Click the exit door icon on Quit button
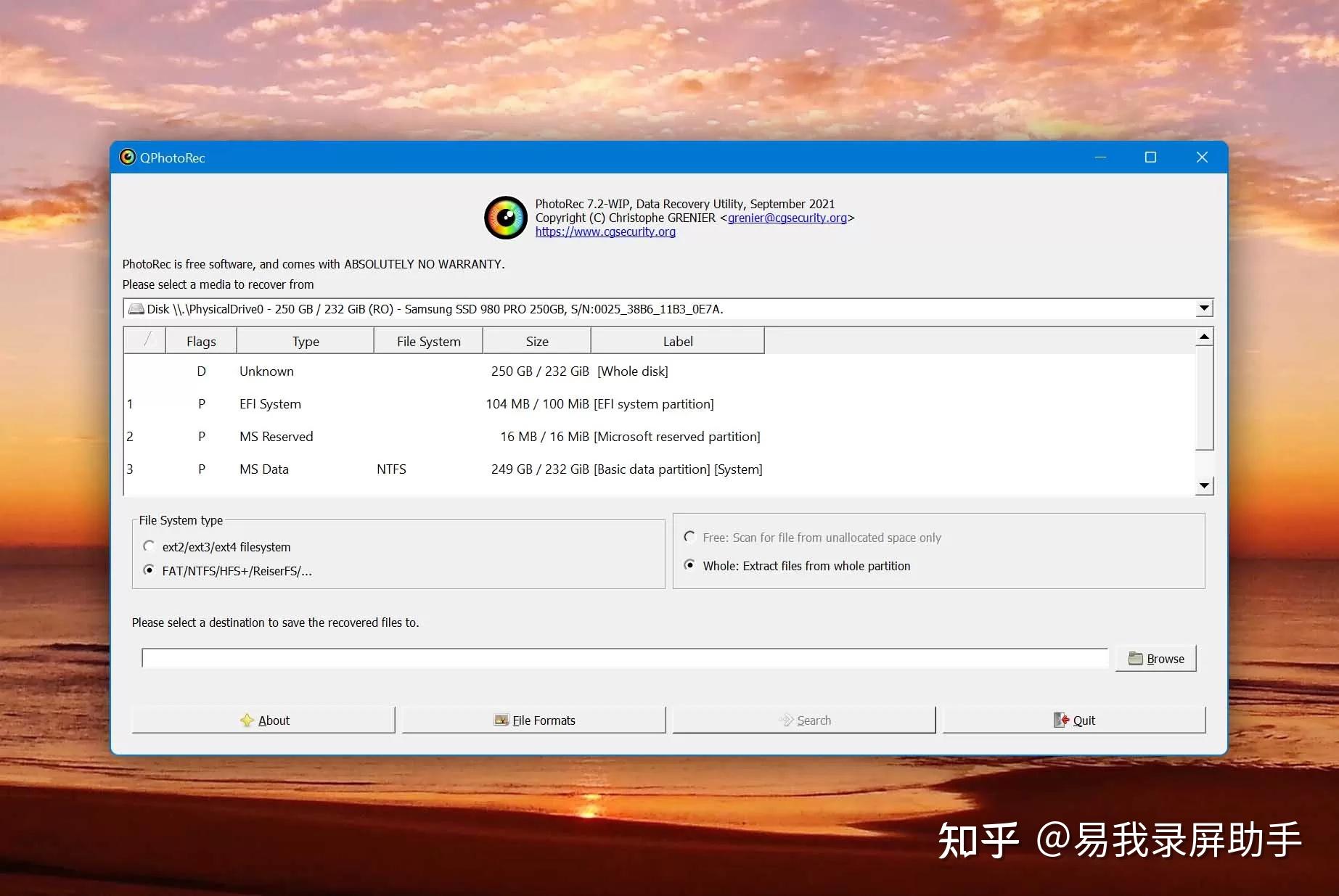The width and height of the screenshot is (1339, 896). coord(1061,720)
